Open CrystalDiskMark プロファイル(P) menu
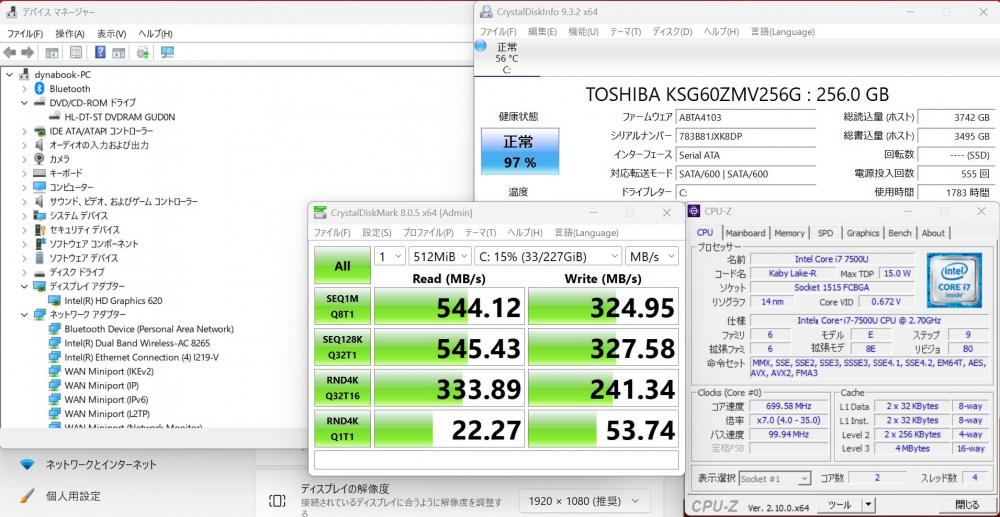Screen dimensions: 1000x517 pyautogui.click(x=428, y=233)
